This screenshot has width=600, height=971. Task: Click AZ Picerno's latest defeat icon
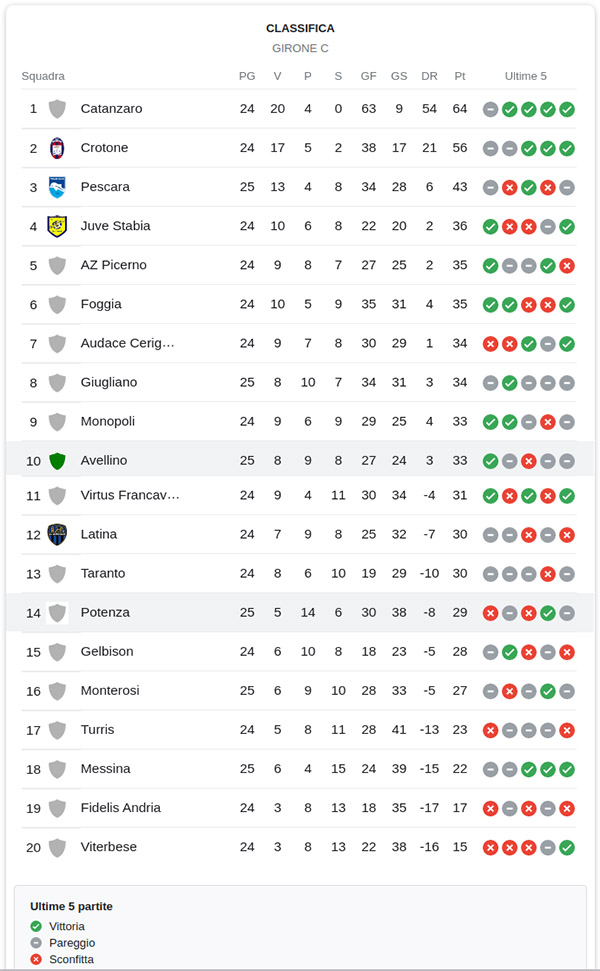click(567, 265)
